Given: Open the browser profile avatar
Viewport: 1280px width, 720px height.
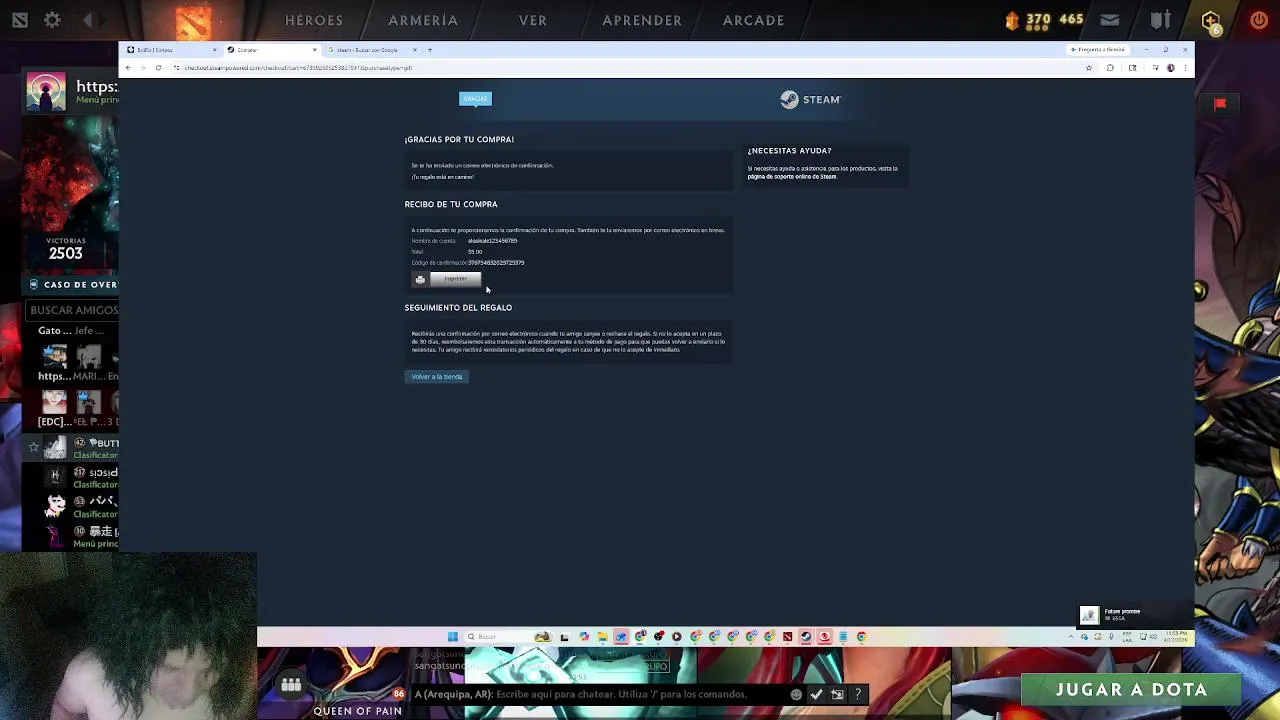Looking at the screenshot, I should pyautogui.click(x=1171, y=68).
